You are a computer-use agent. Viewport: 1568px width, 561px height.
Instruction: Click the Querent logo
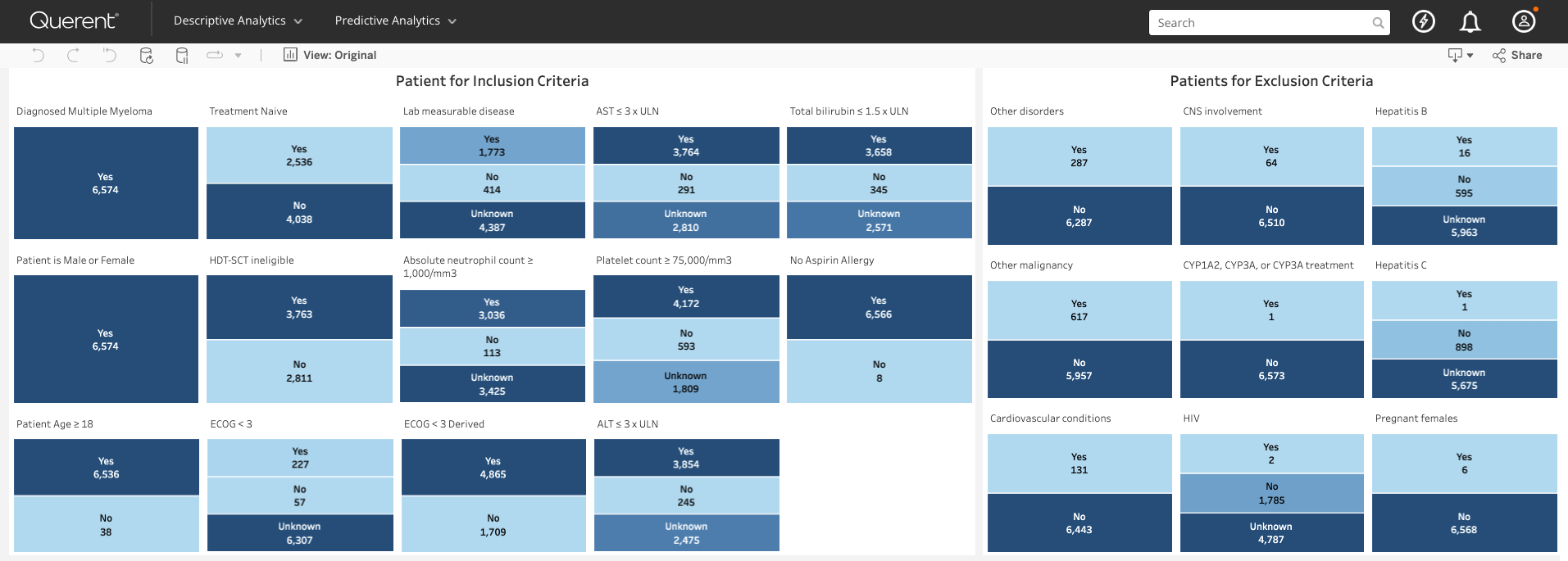click(74, 20)
